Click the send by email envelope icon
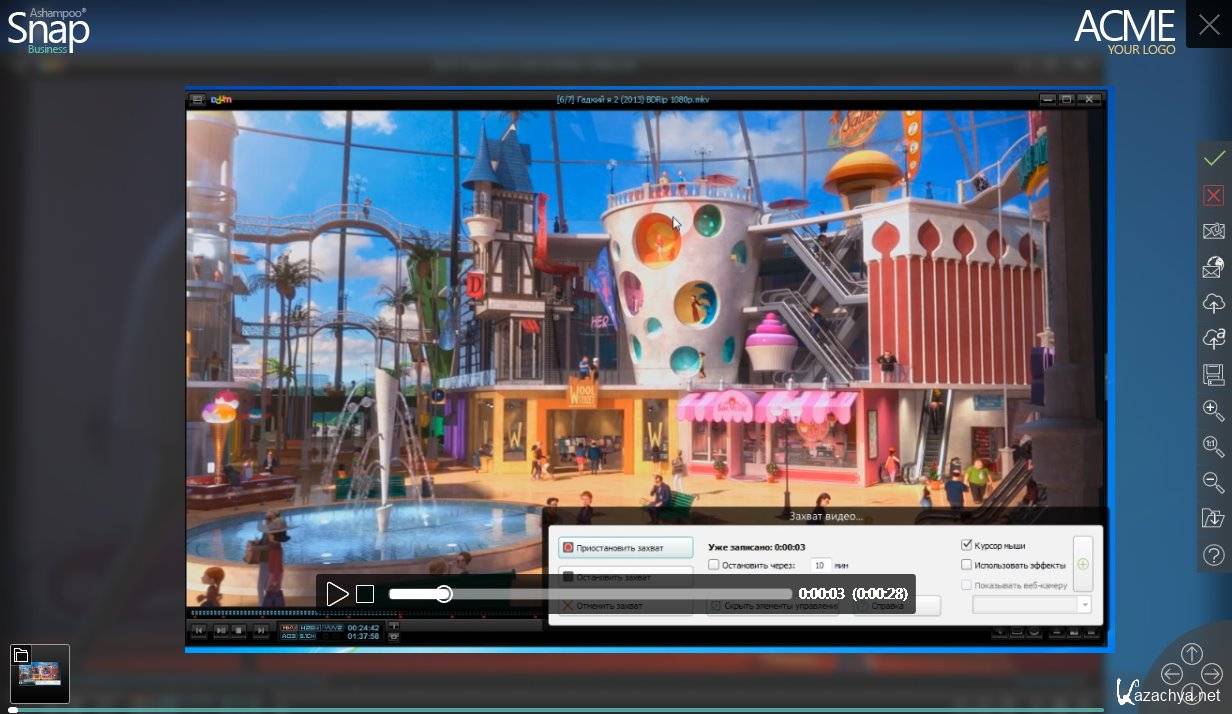 point(1214,231)
